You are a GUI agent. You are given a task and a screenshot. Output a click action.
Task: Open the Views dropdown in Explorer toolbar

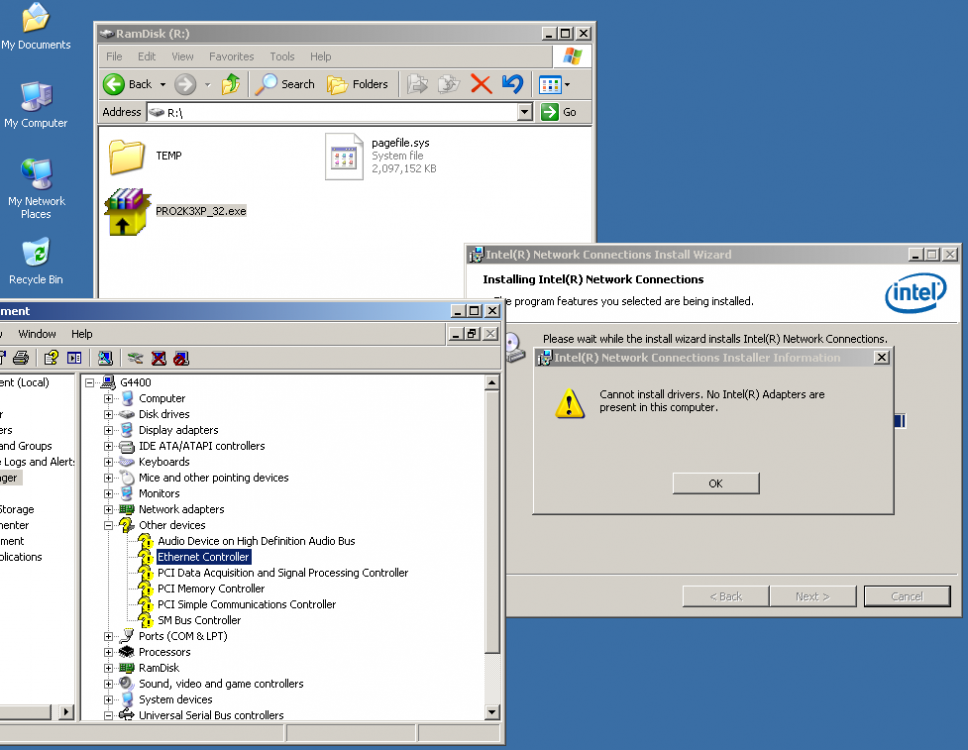pyautogui.click(x=555, y=85)
